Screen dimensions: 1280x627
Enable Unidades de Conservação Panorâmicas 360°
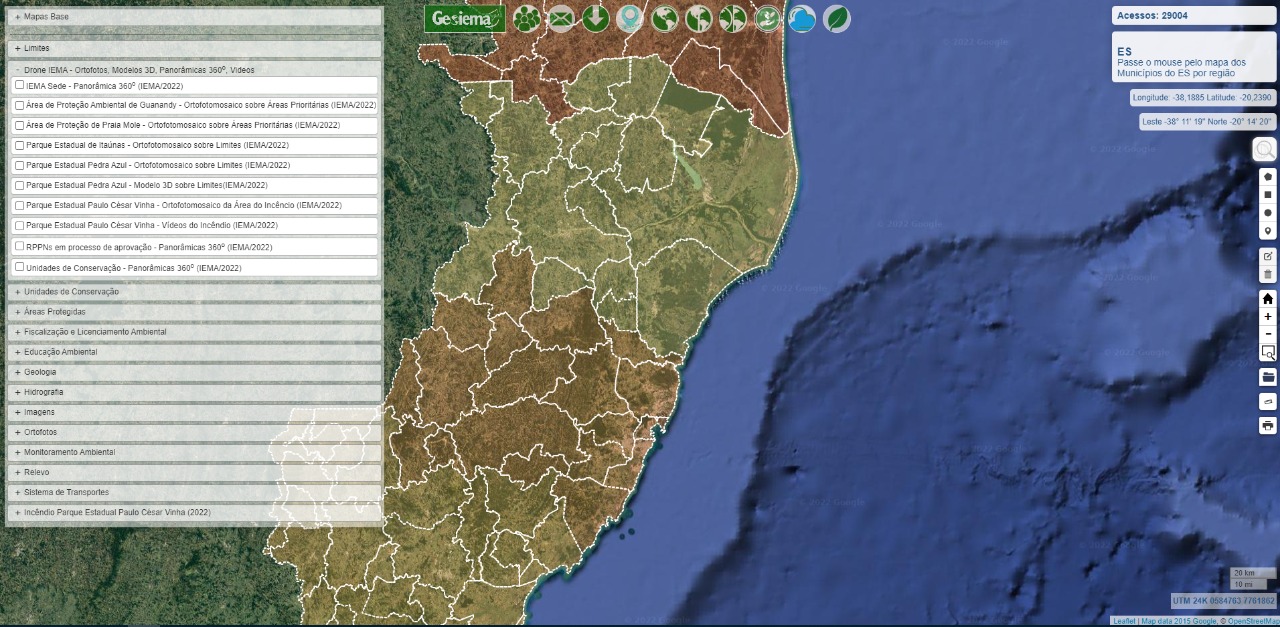point(20,267)
